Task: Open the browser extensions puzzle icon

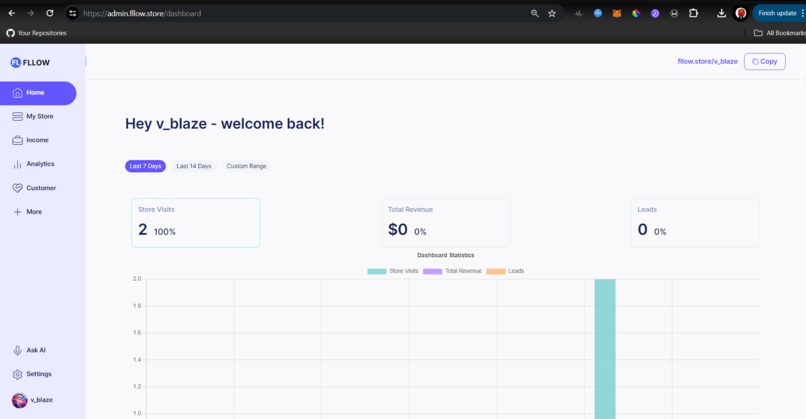Action: pyautogui.click(x=693, y=13)
